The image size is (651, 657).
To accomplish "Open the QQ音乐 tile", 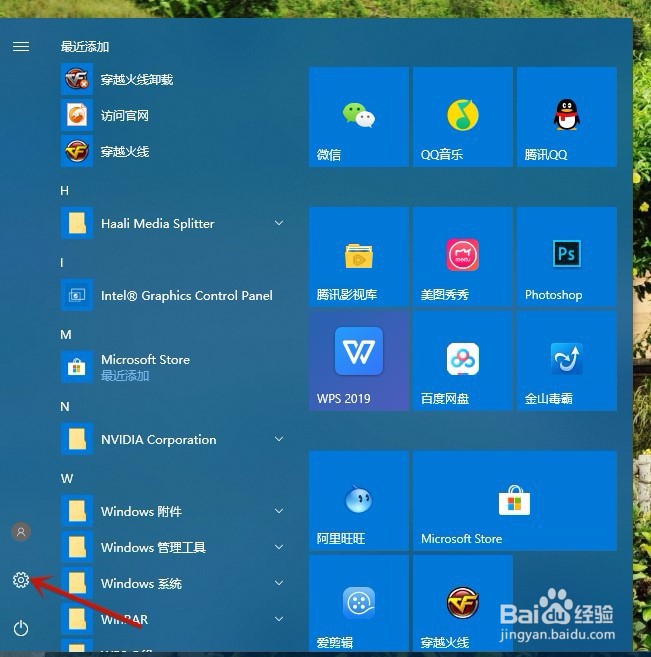I will point(462,117).
